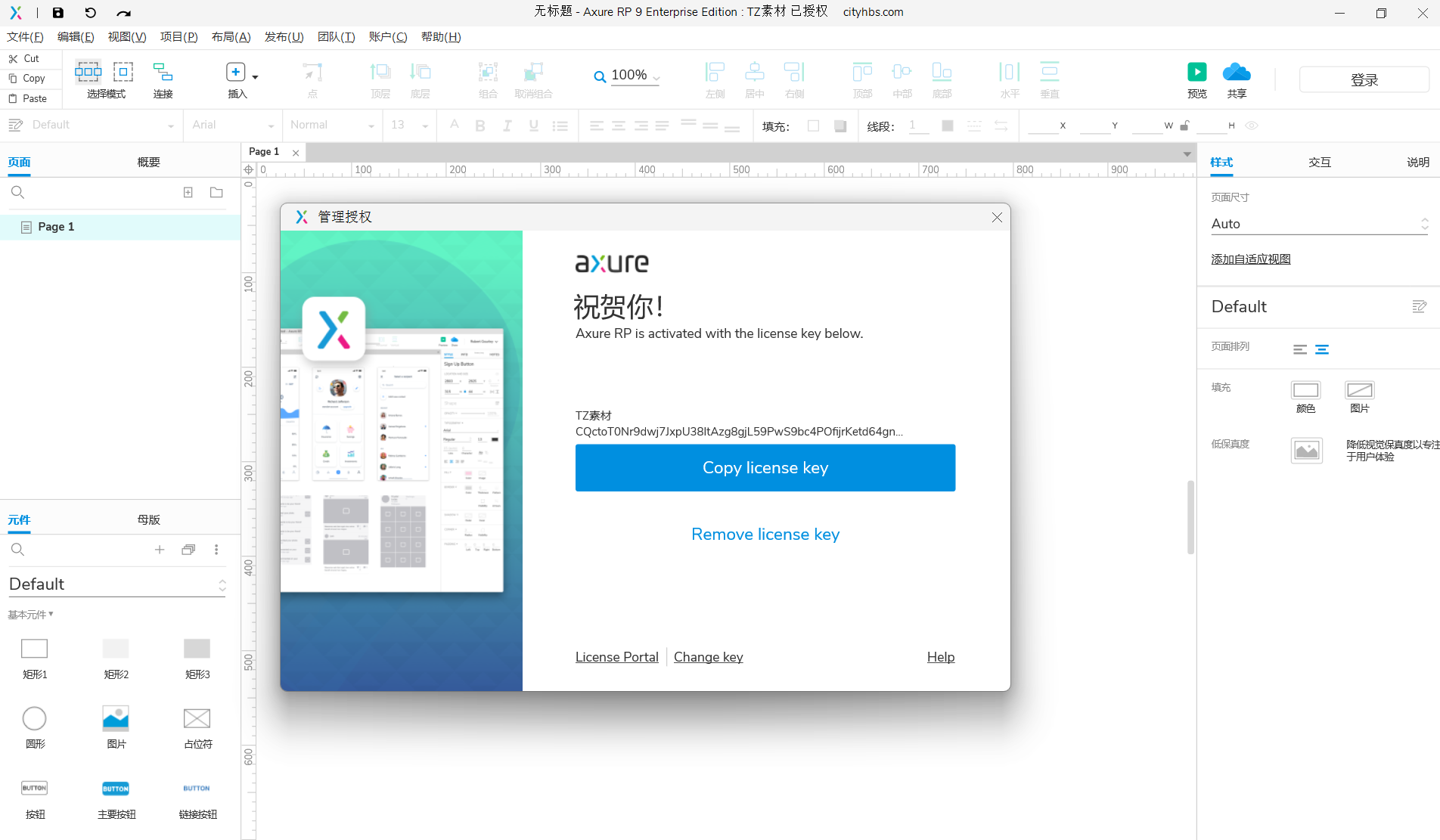
Task: Switch to the 交互 interactions tab
Action: coord(1320,162)
